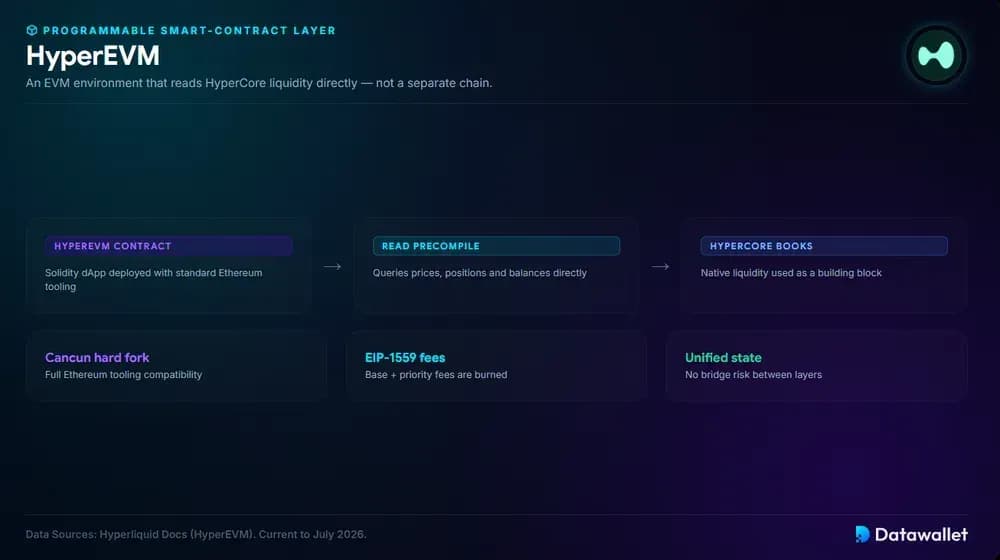Click 'Native liquidity used as building block' text
The width and height of the screenshot is (1000, 560).
click(791, 273)
